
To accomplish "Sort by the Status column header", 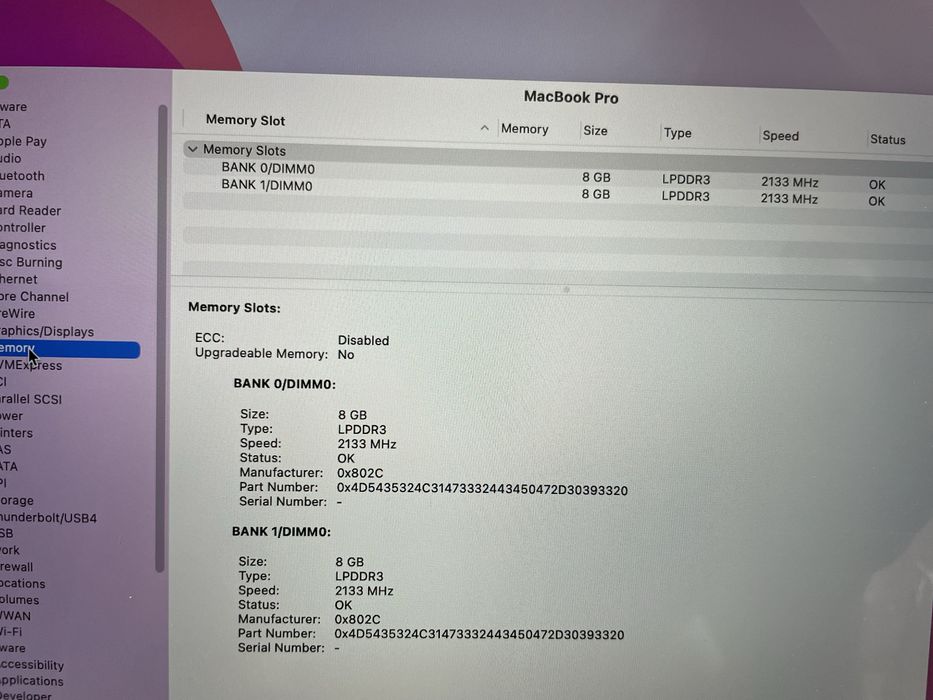I will point(887,139).
